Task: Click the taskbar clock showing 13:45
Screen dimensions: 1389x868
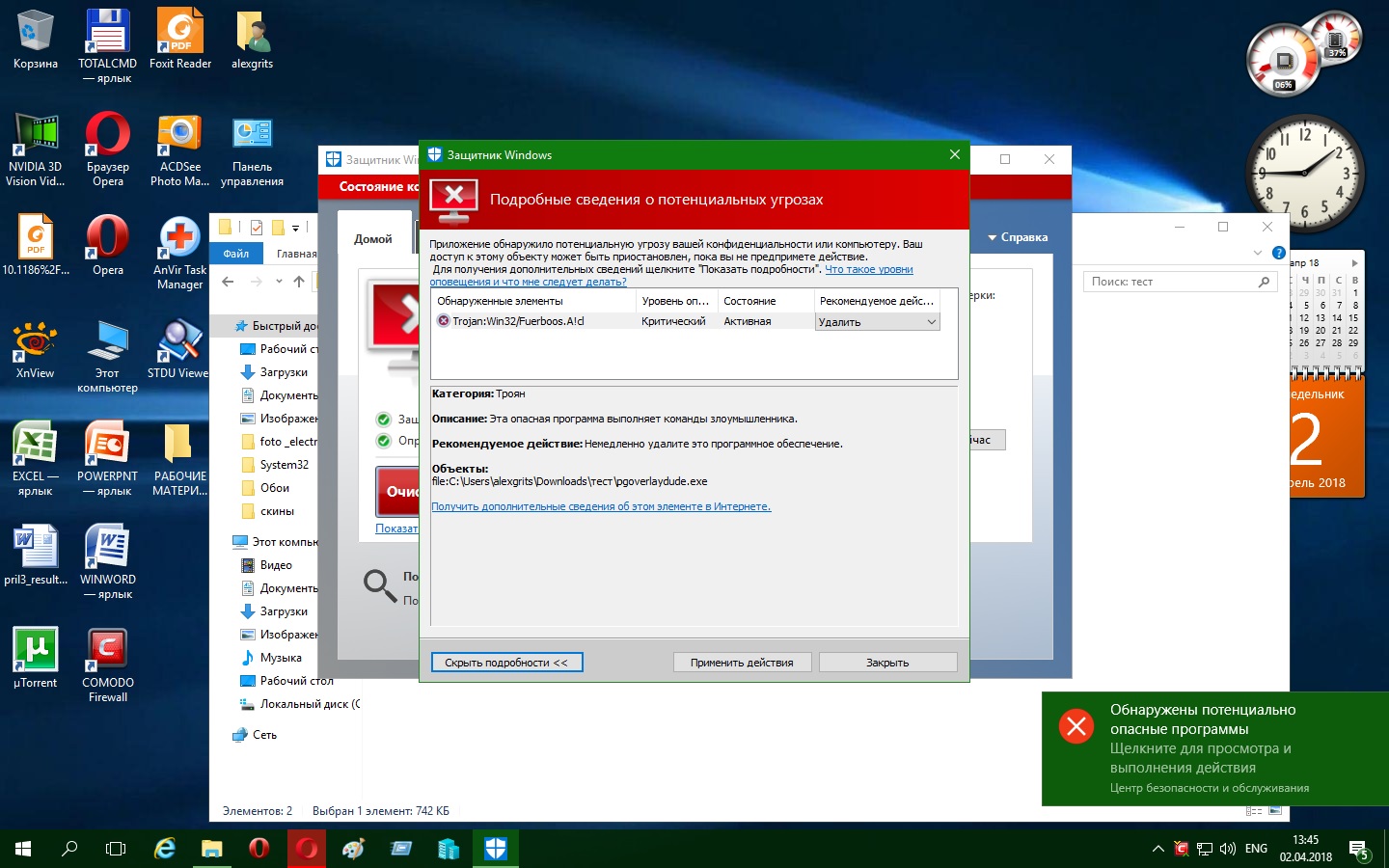Action: click(x=1305, y=849)
